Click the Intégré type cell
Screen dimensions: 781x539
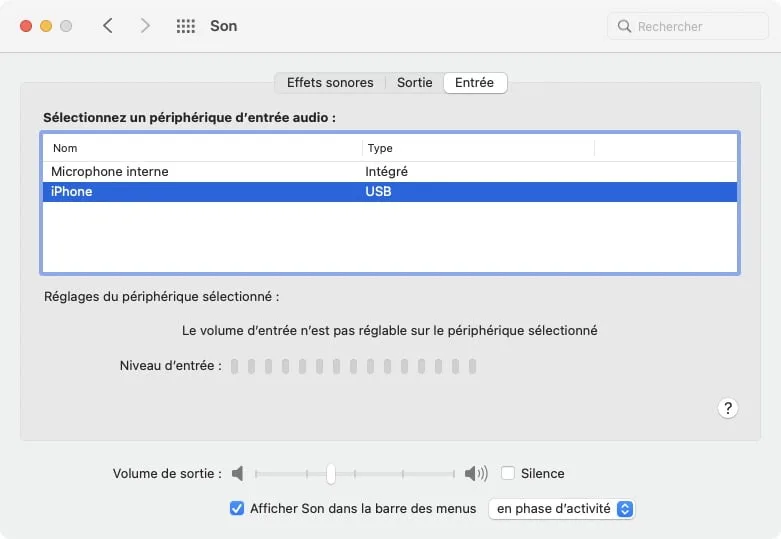pos(387,171)
